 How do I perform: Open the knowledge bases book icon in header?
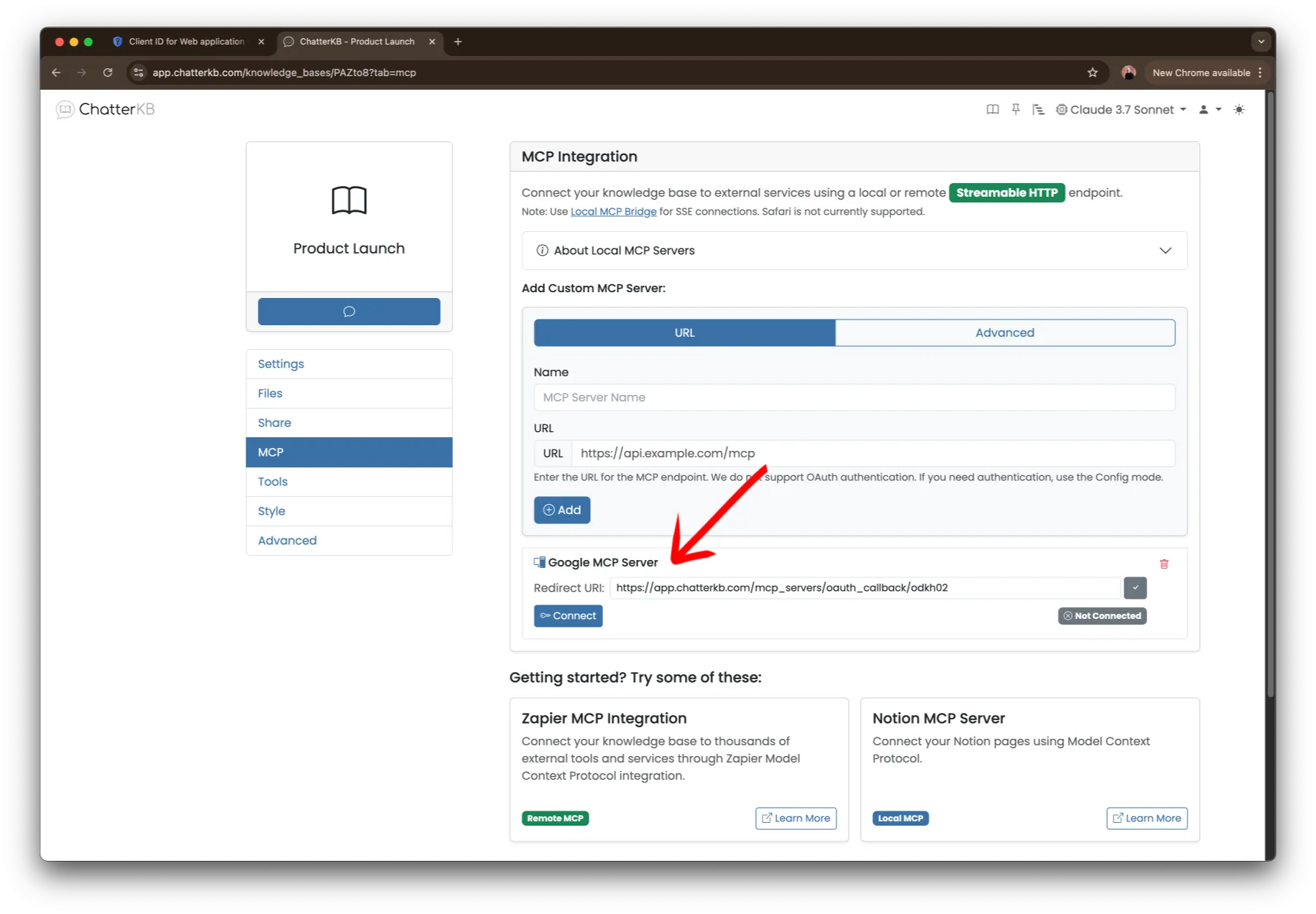[x=992, y=110]
